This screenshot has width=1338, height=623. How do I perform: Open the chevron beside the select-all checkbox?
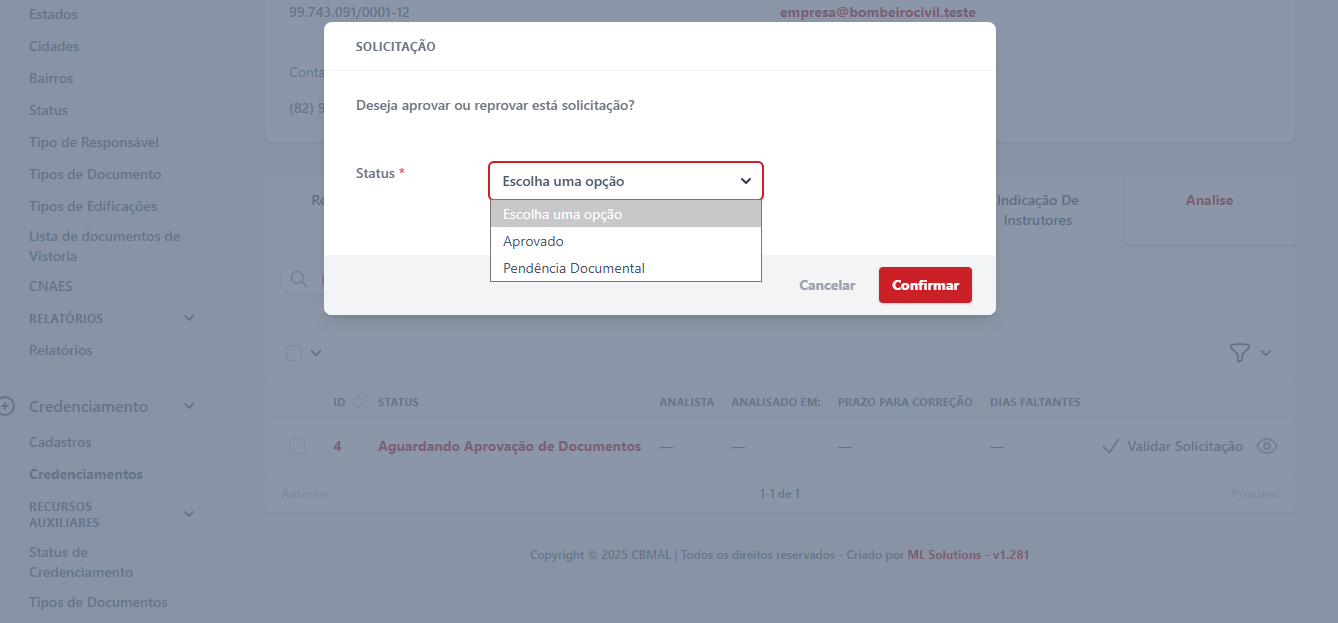[x=317, y=352]
